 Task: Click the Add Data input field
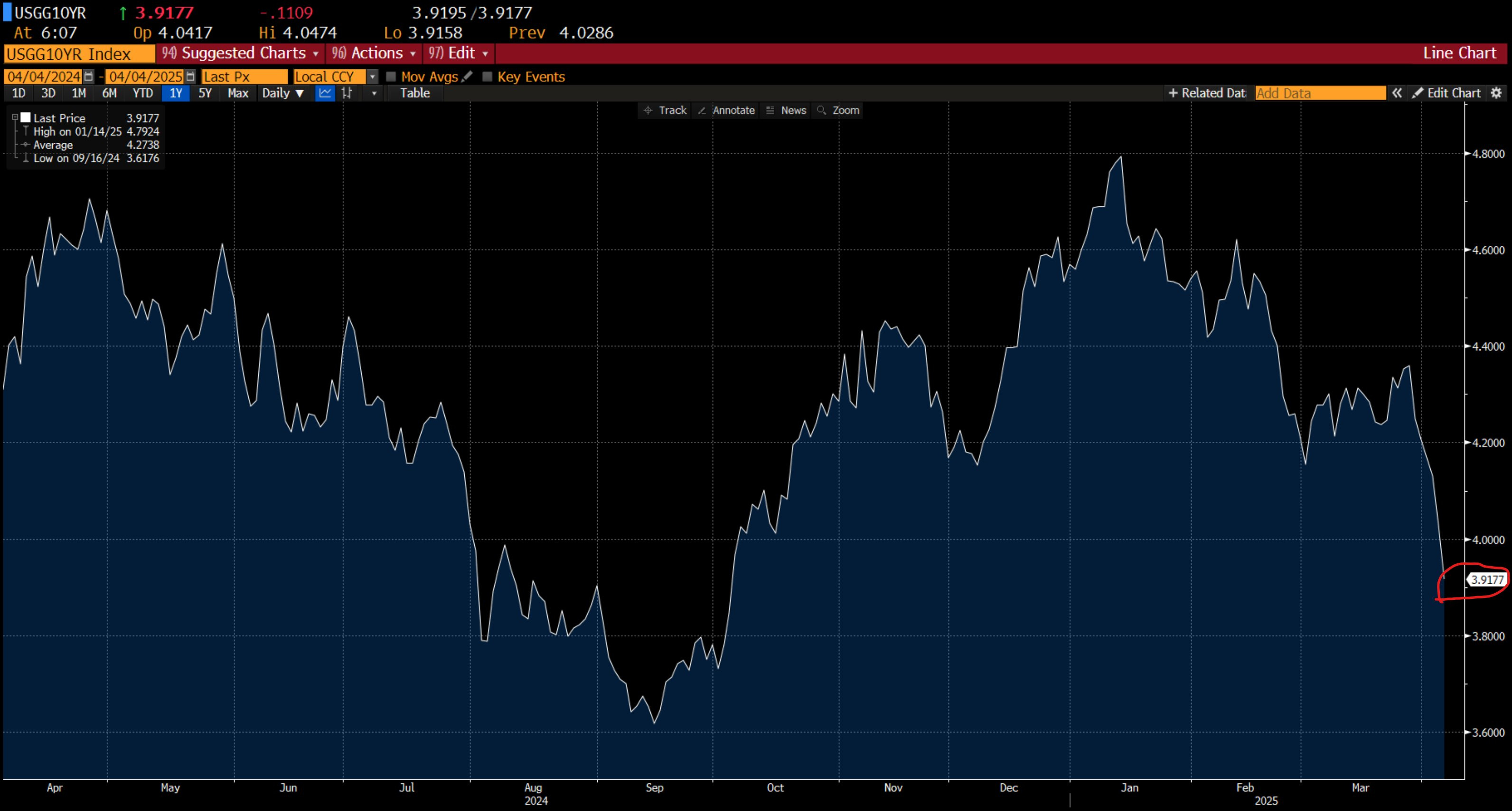1320,93
